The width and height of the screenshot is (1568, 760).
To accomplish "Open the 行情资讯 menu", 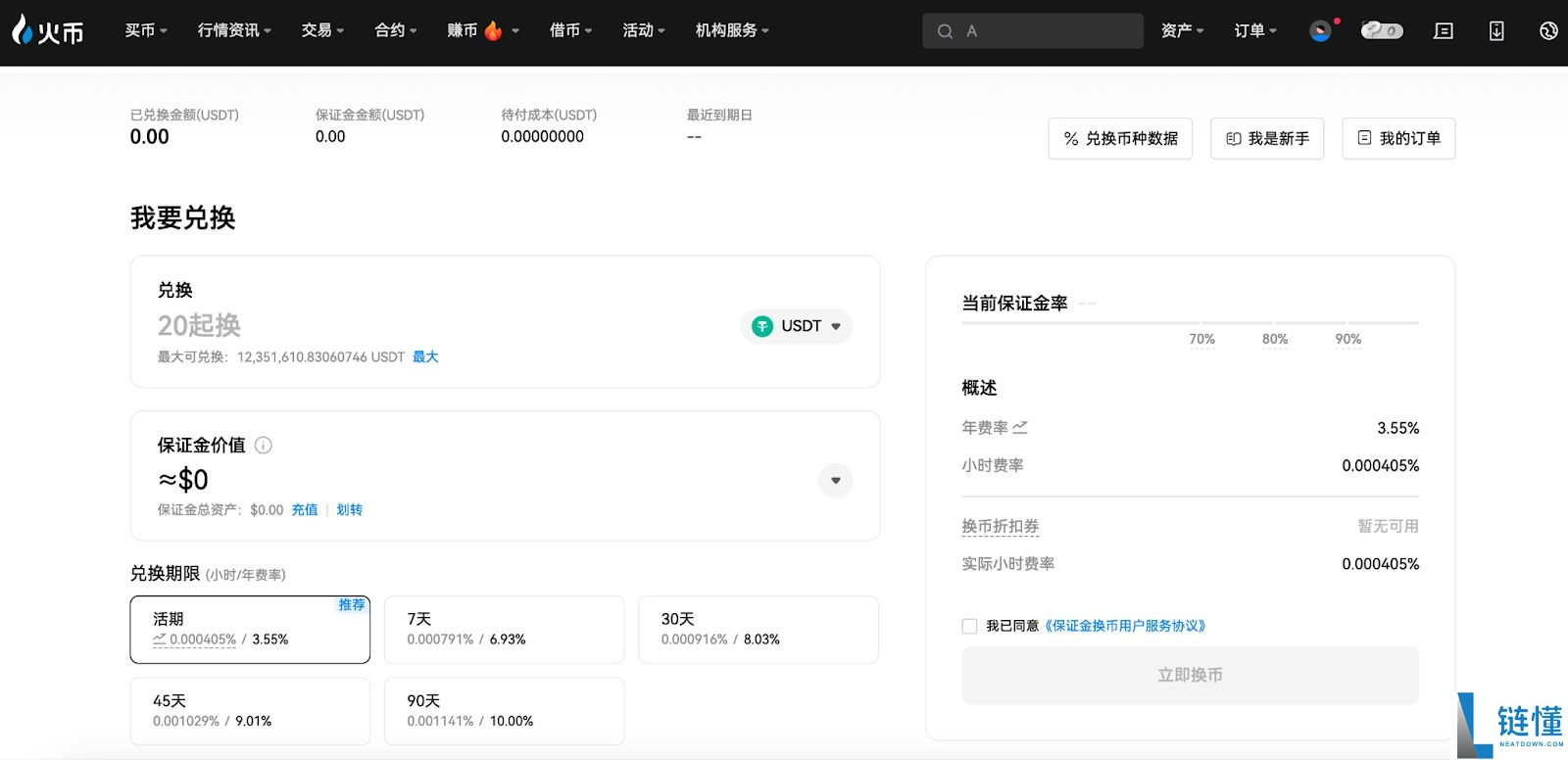I will [234, 30].
